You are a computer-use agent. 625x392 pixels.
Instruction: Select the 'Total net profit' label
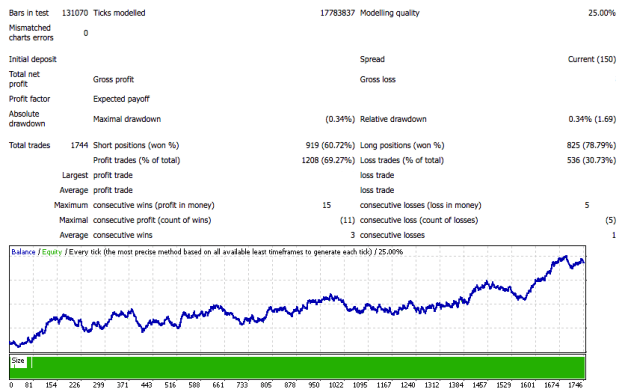pyautogui.click(x=24, y=79)
